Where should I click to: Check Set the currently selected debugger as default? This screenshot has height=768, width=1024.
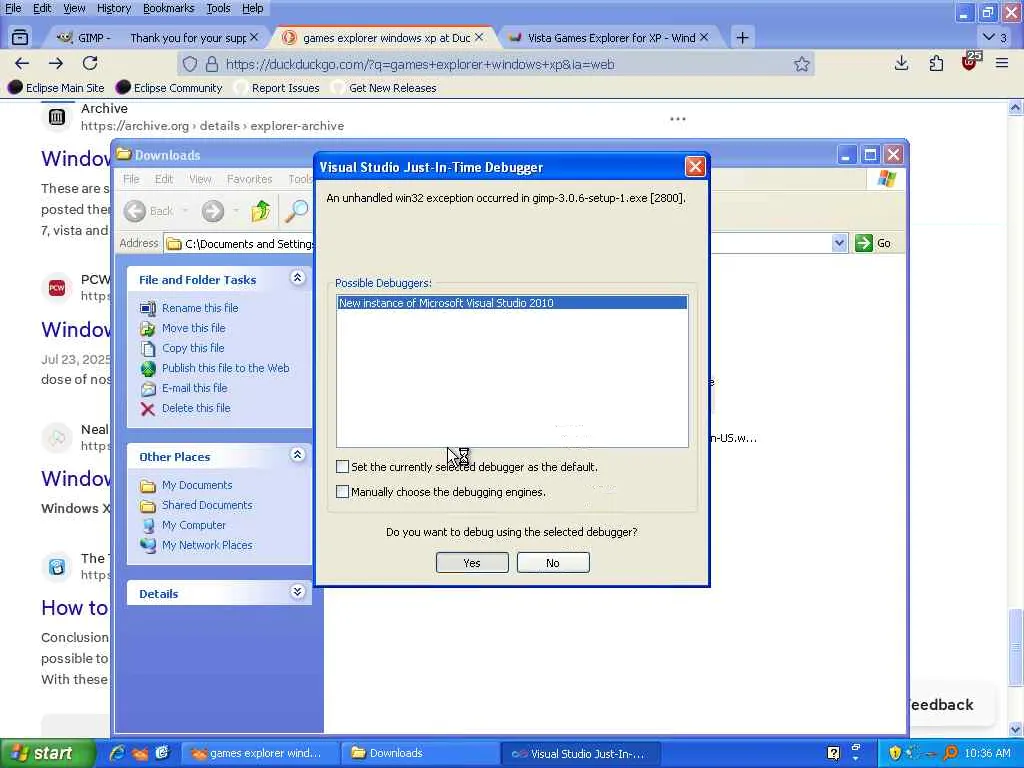(x=342, y=466)
